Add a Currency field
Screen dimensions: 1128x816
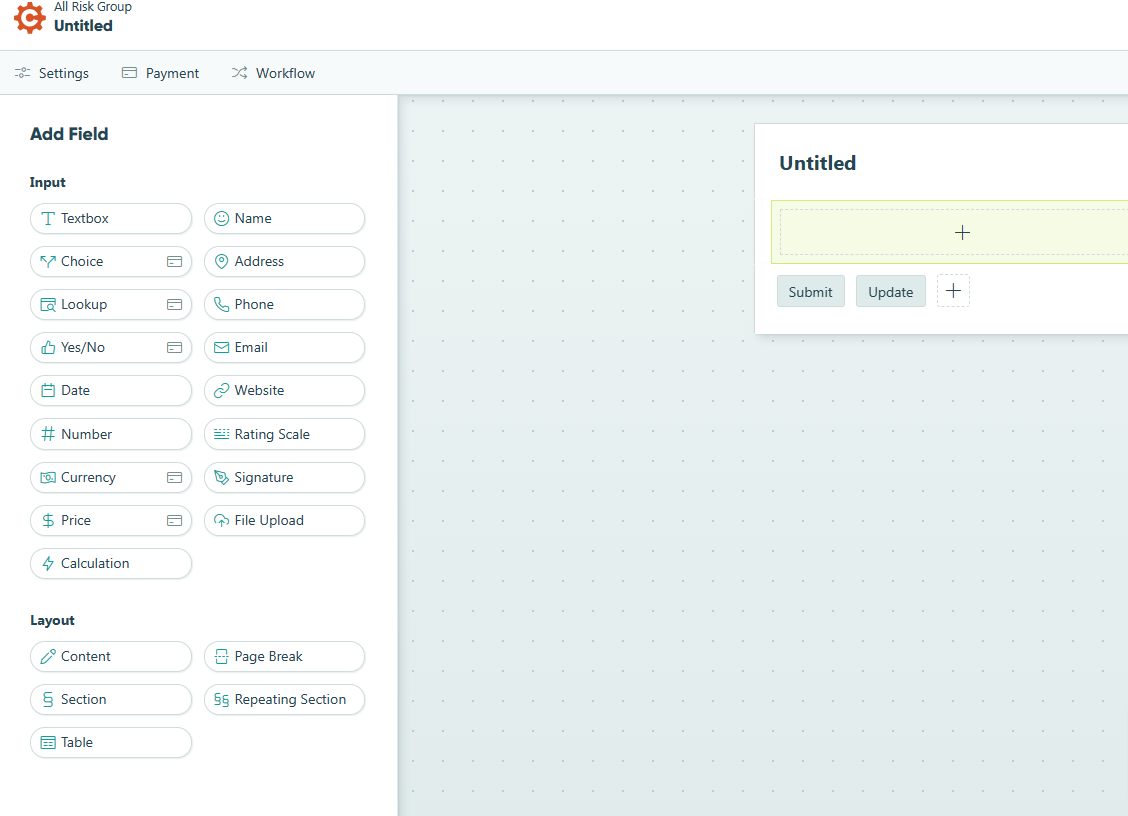[111, 477]
